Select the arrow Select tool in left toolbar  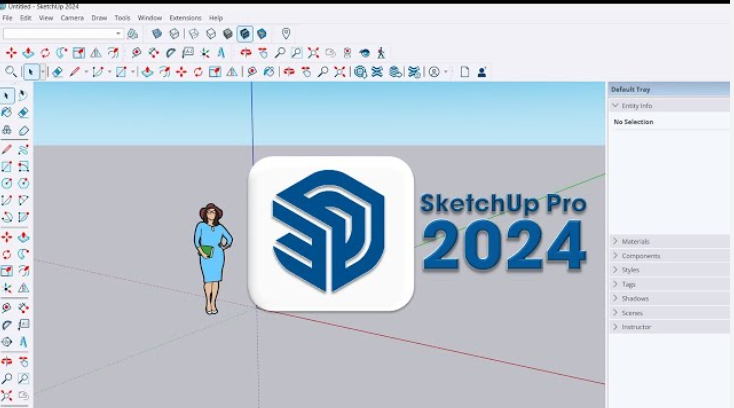click(7, 96)
